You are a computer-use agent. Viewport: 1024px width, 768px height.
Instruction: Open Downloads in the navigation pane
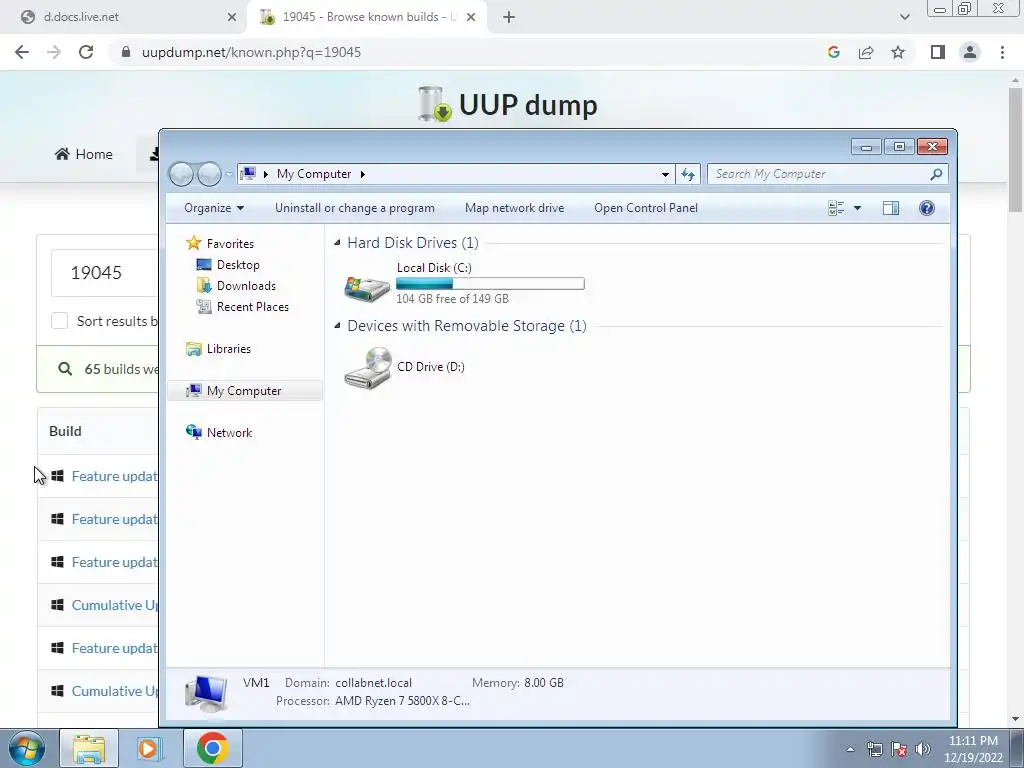(246, 285)
